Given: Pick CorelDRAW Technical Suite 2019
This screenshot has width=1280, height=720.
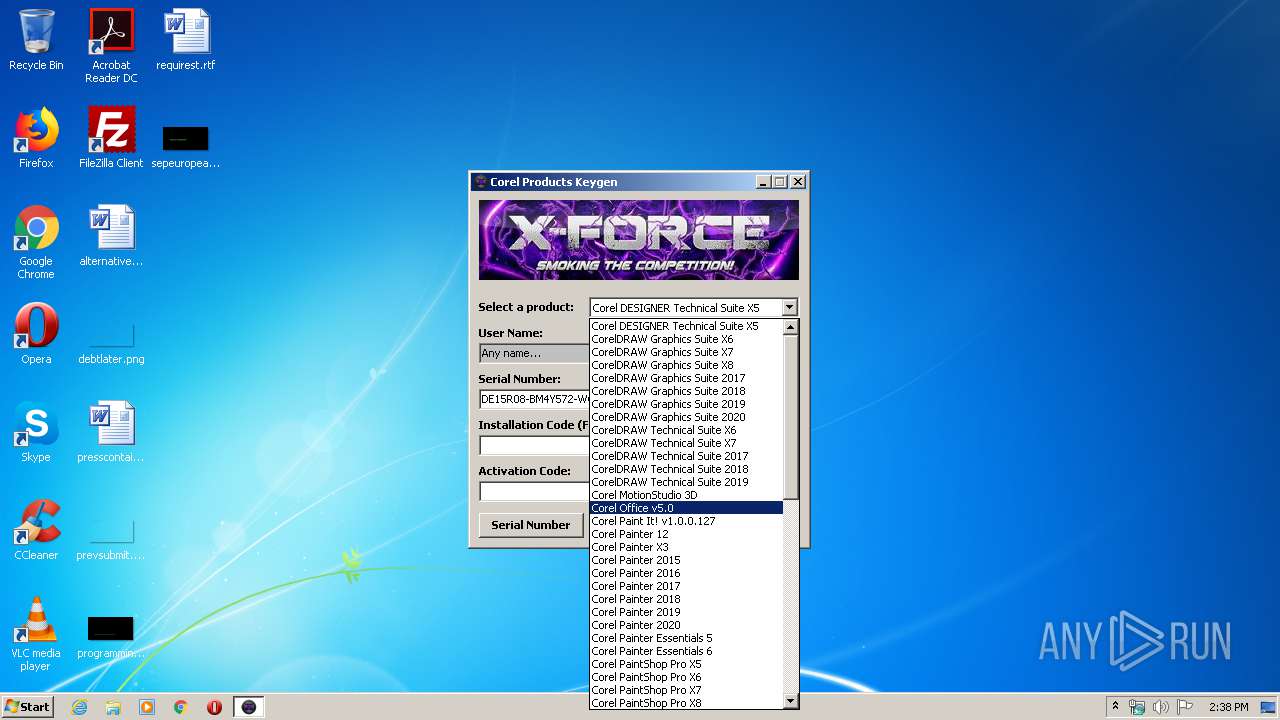Looking at the screenshot, I should [x=686, y=482].
